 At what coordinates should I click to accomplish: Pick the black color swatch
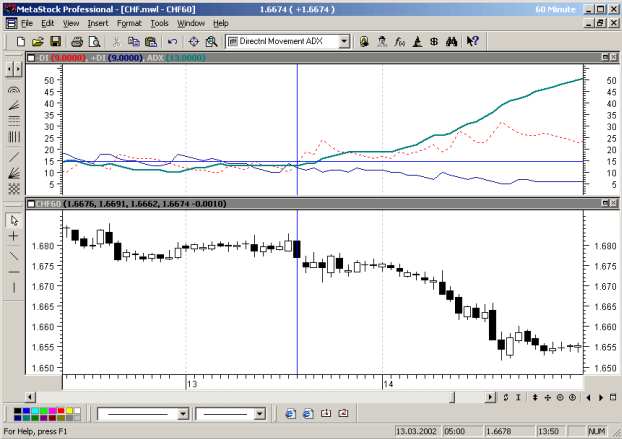(17, 411)
